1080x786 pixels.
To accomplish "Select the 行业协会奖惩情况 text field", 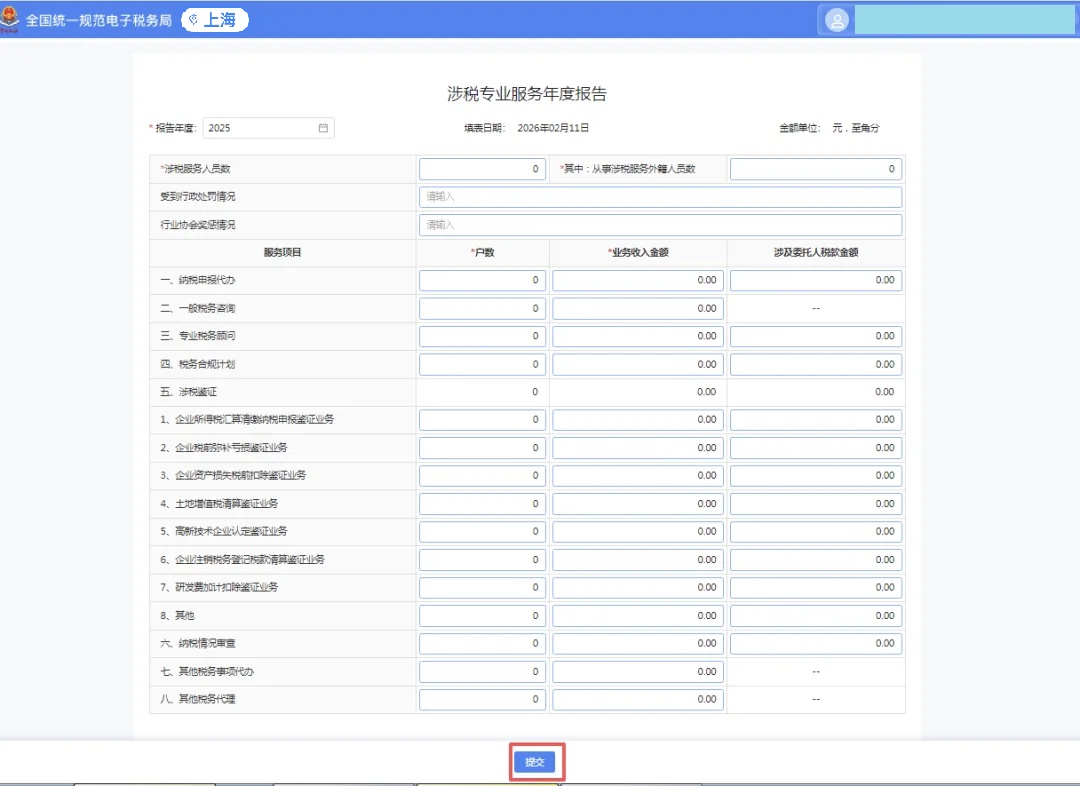I will tap(660, 225).
